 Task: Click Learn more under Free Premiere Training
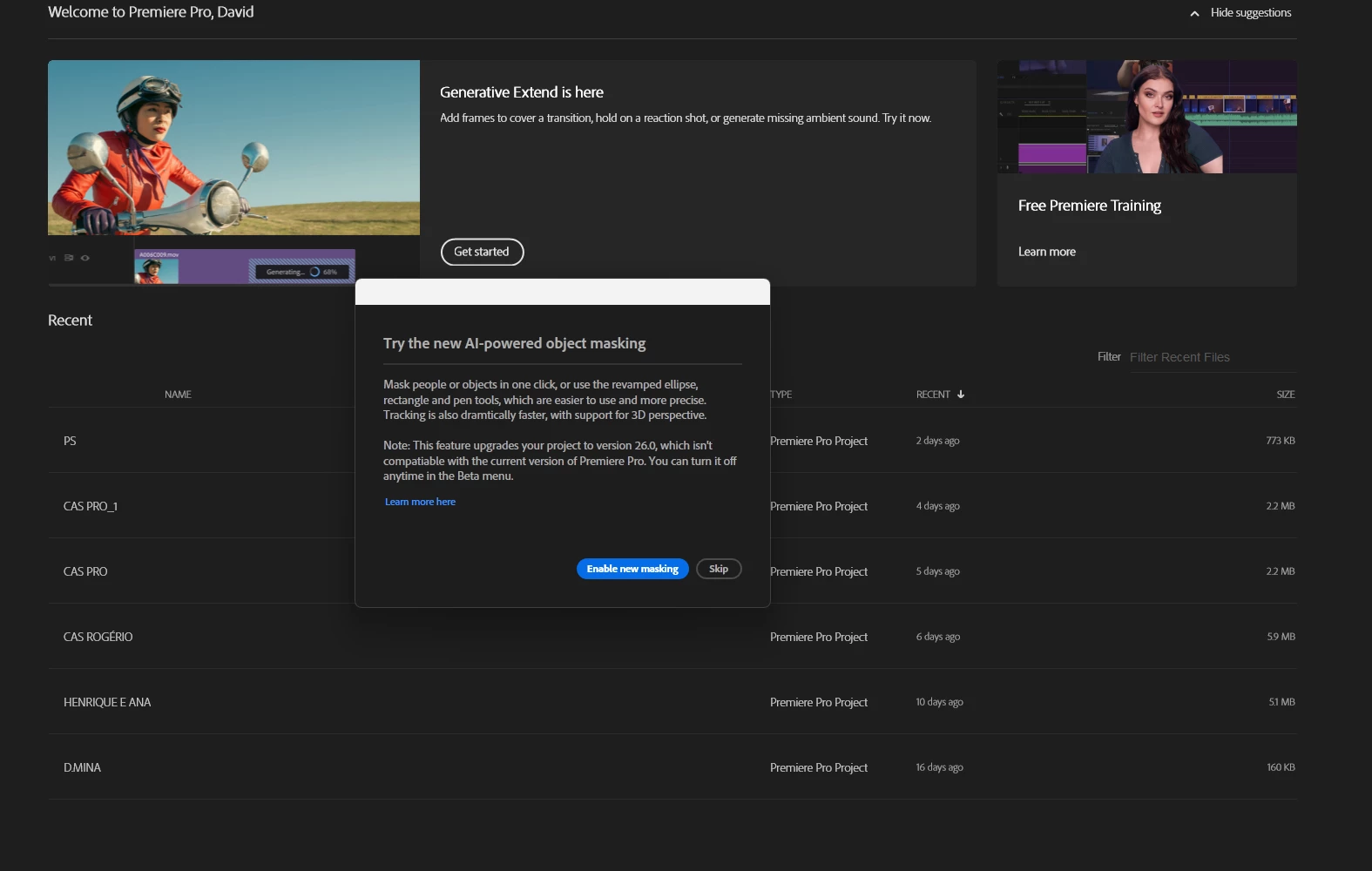click(x=1047, y=252)
